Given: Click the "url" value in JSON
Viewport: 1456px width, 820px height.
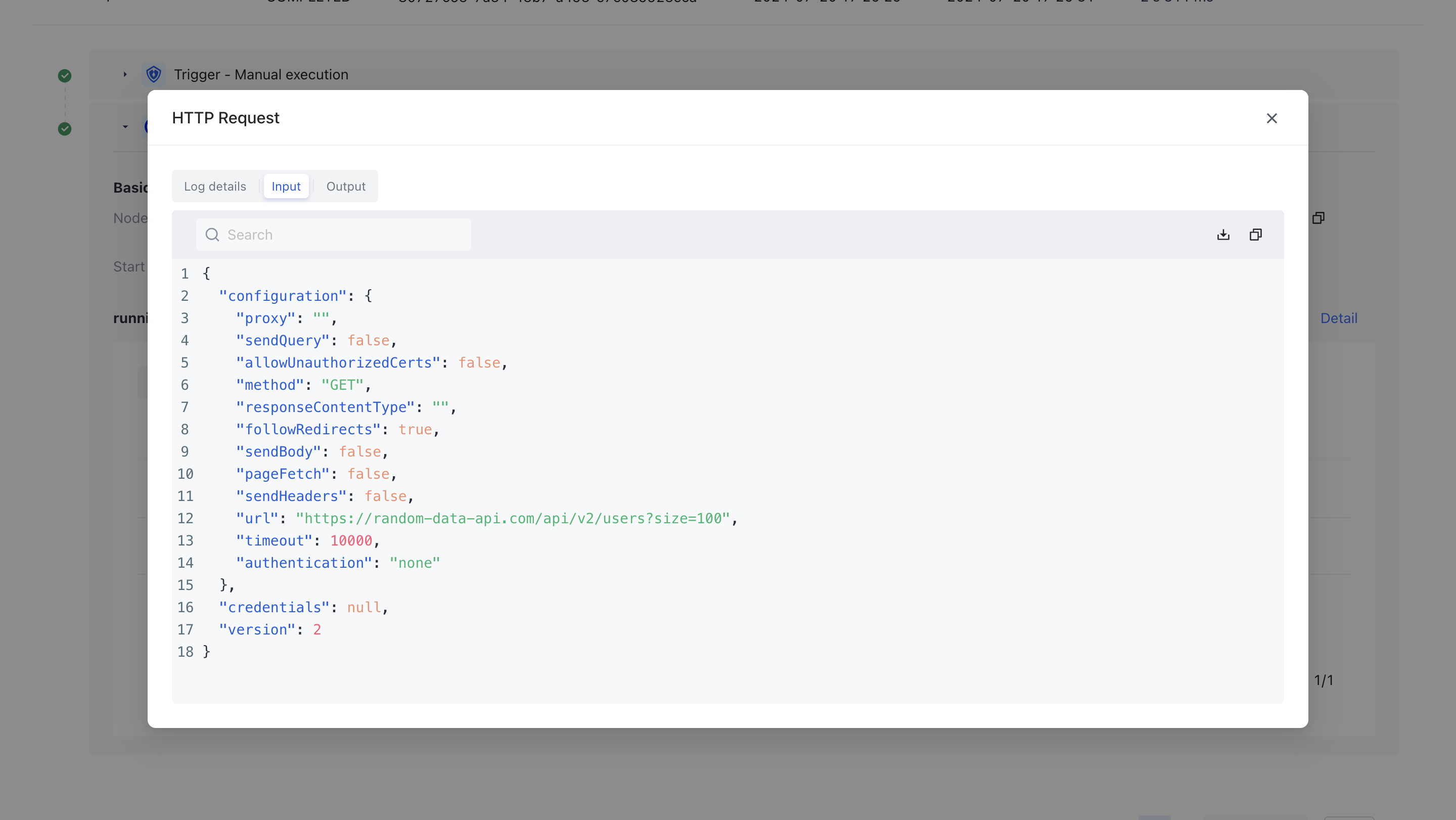Looking at the screenshot, I should tap(512, 518).
